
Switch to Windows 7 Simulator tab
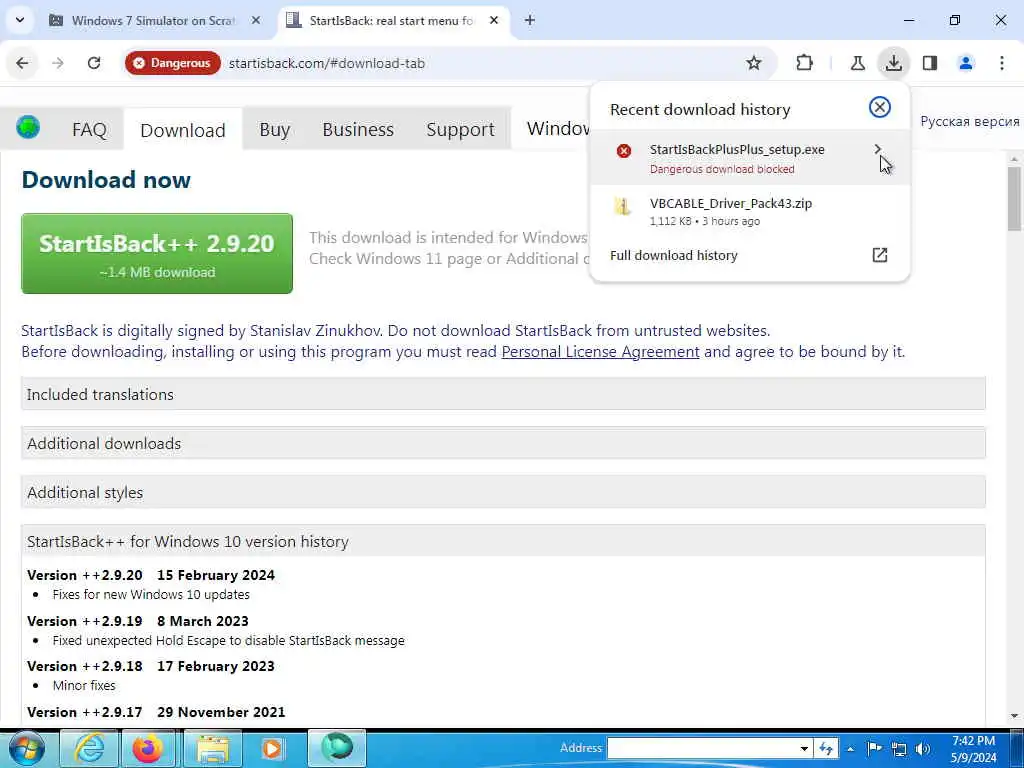155,21
